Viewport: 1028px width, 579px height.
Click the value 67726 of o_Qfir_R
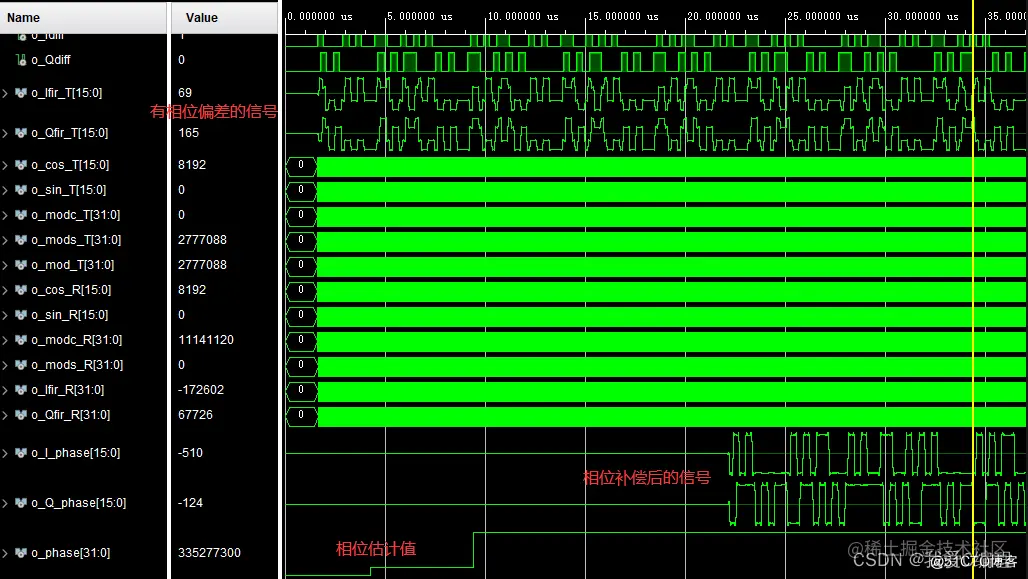click(x=195, y=415)
